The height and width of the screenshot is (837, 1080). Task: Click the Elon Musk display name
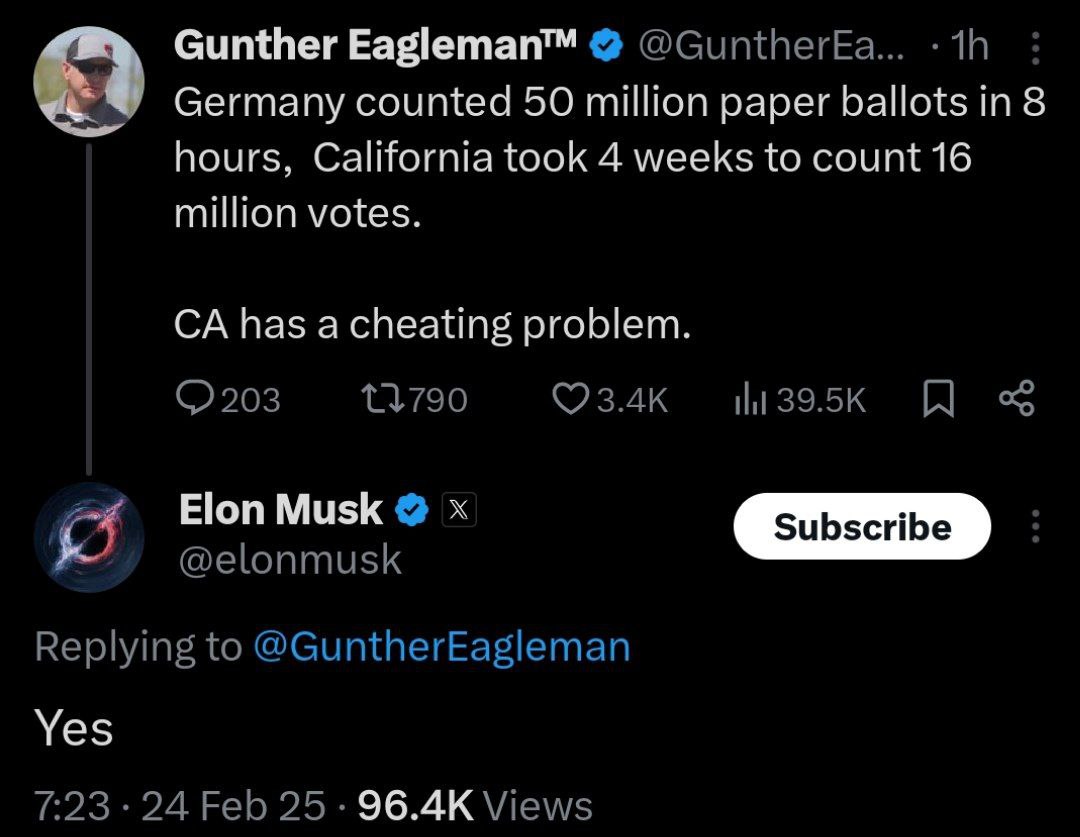click(280, 510)
